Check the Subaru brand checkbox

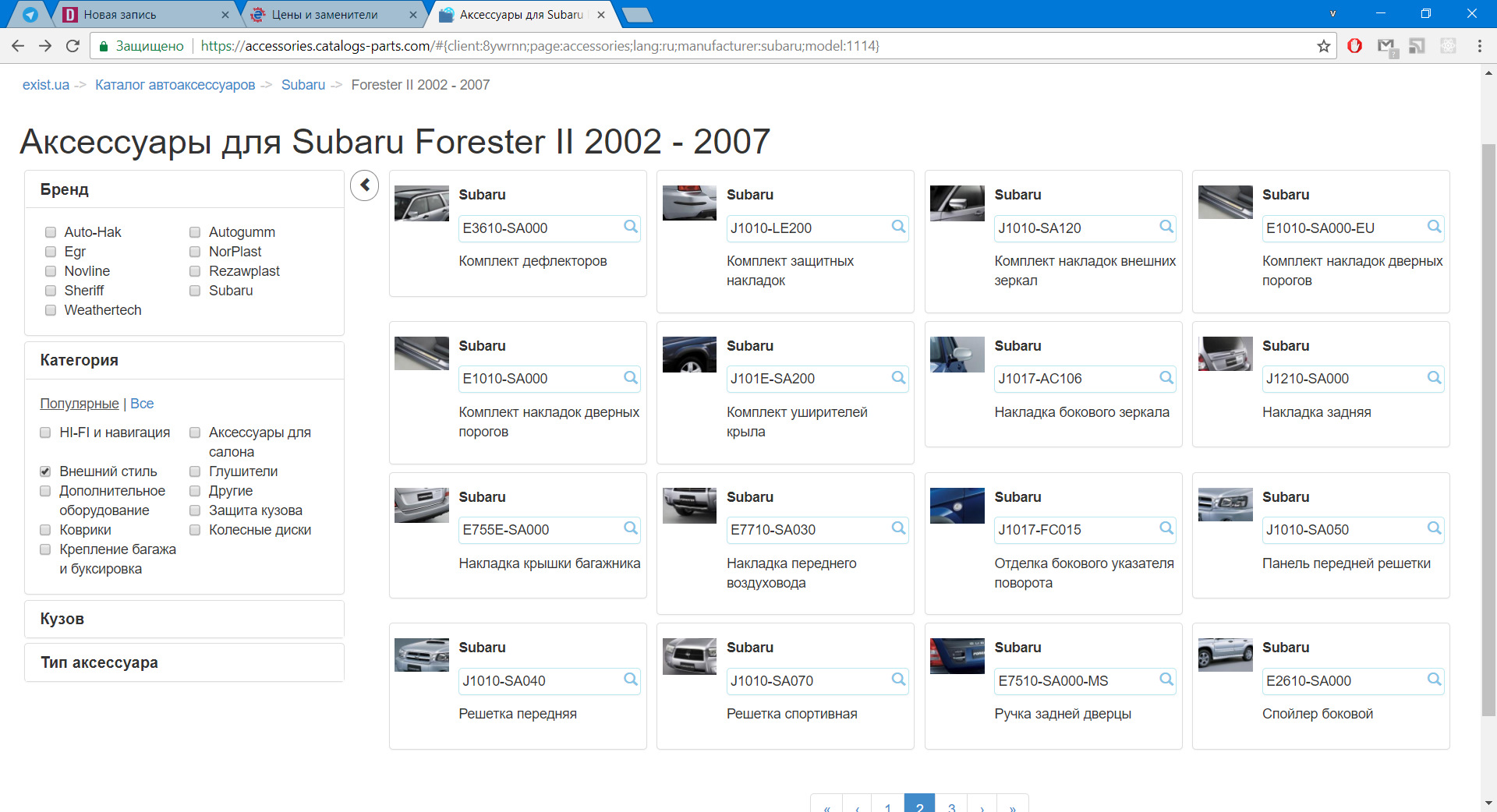pyautogui.click(x=194, y=291)
